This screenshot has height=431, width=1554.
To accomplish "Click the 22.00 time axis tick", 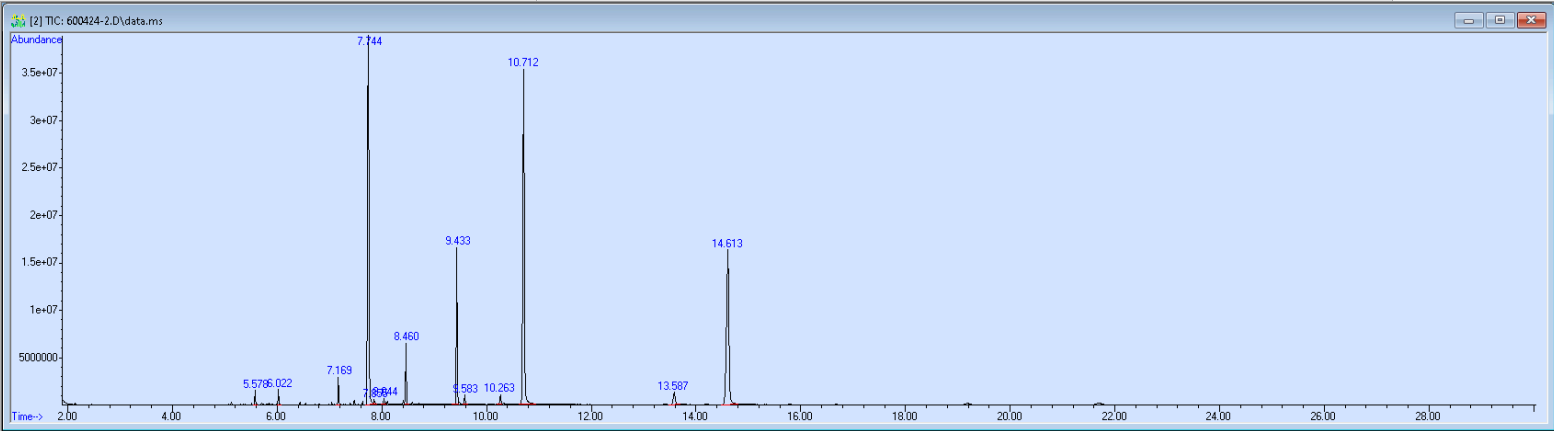I will [x=1114, y=415].
